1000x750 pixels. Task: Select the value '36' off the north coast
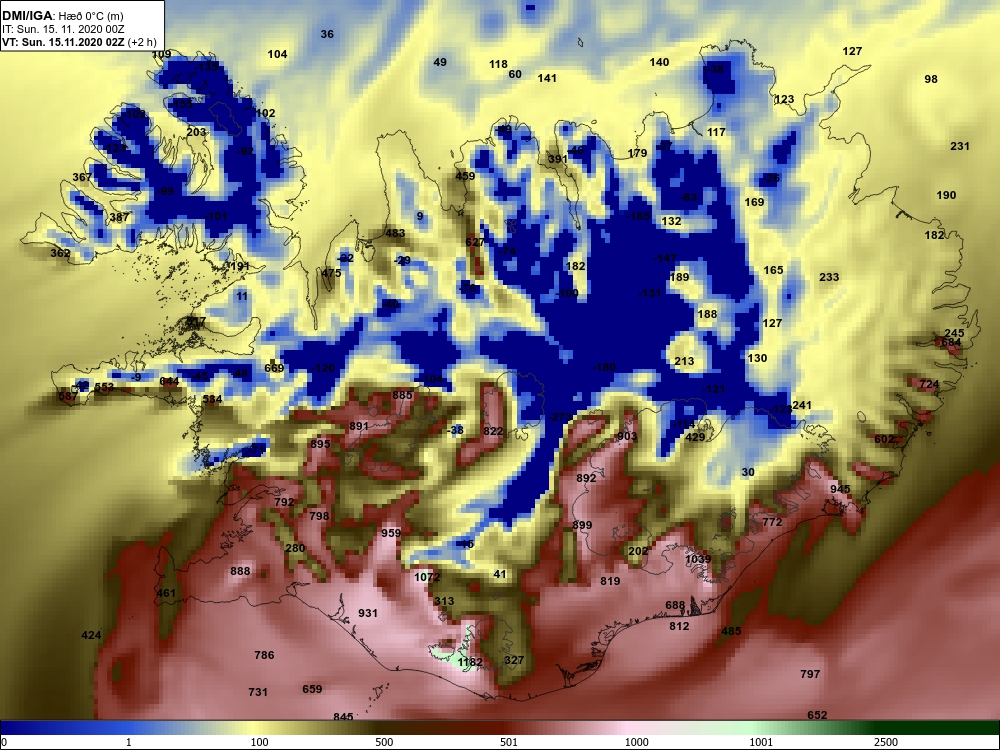pos(327,34)
